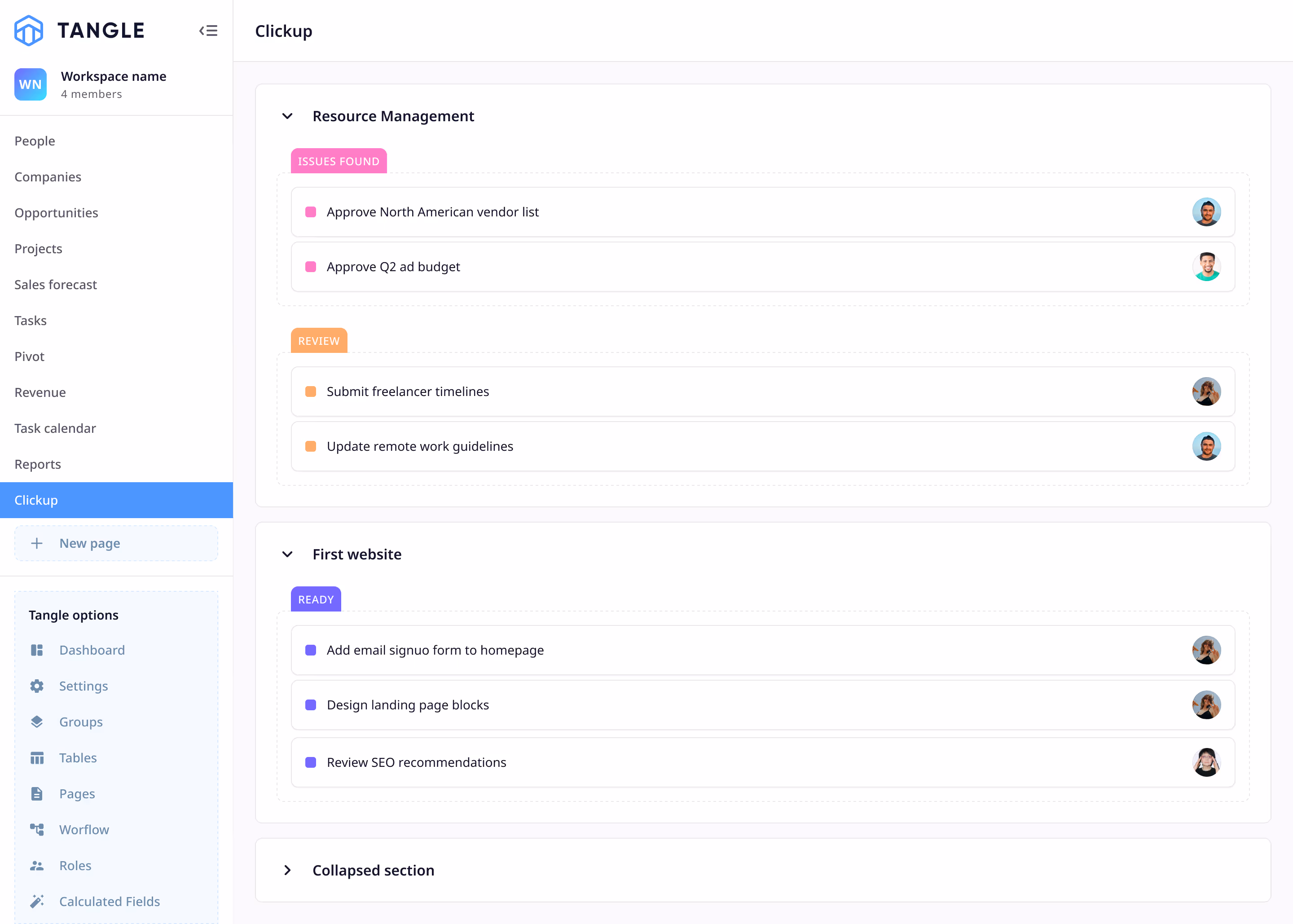This screenshot has width=1293, height=924.
Task: Click the Worflow tree icon
Action: point(37,830)
